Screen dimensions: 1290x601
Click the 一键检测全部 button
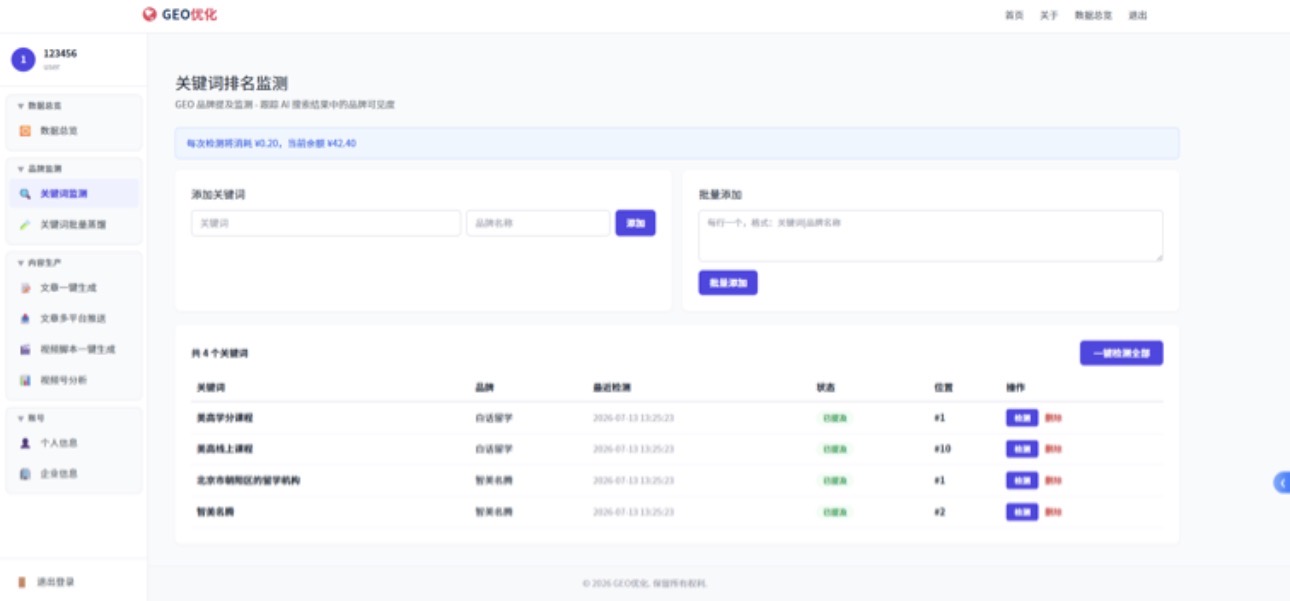click(x=1121, y=353)
